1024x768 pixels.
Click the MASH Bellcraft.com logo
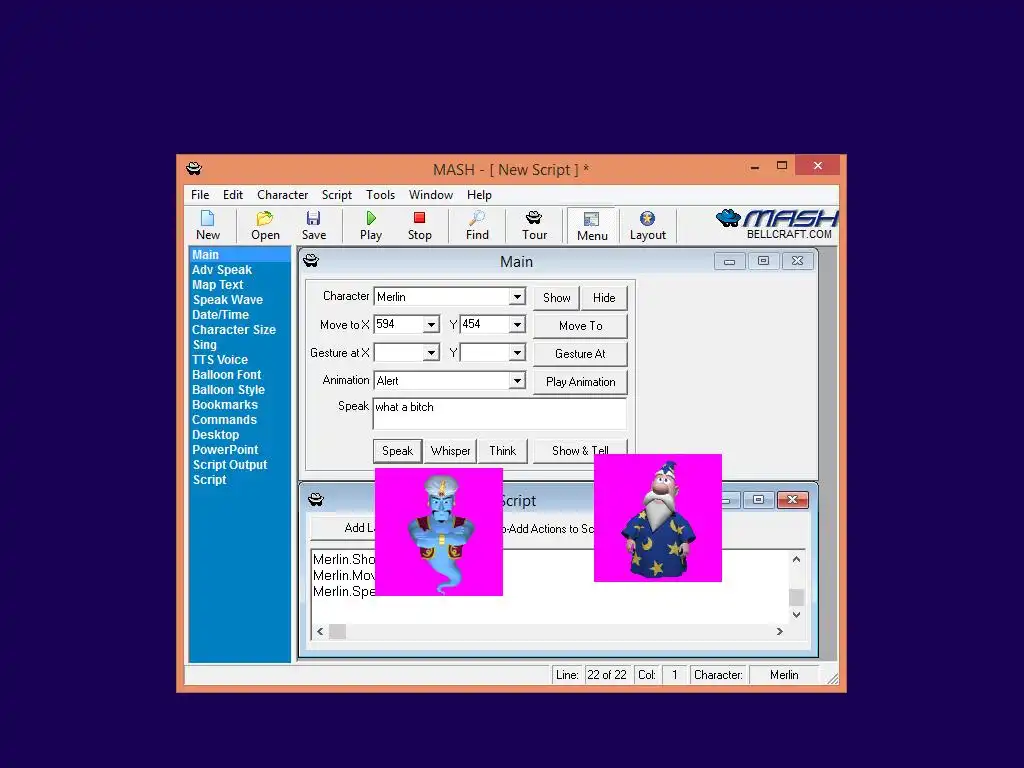777,225
